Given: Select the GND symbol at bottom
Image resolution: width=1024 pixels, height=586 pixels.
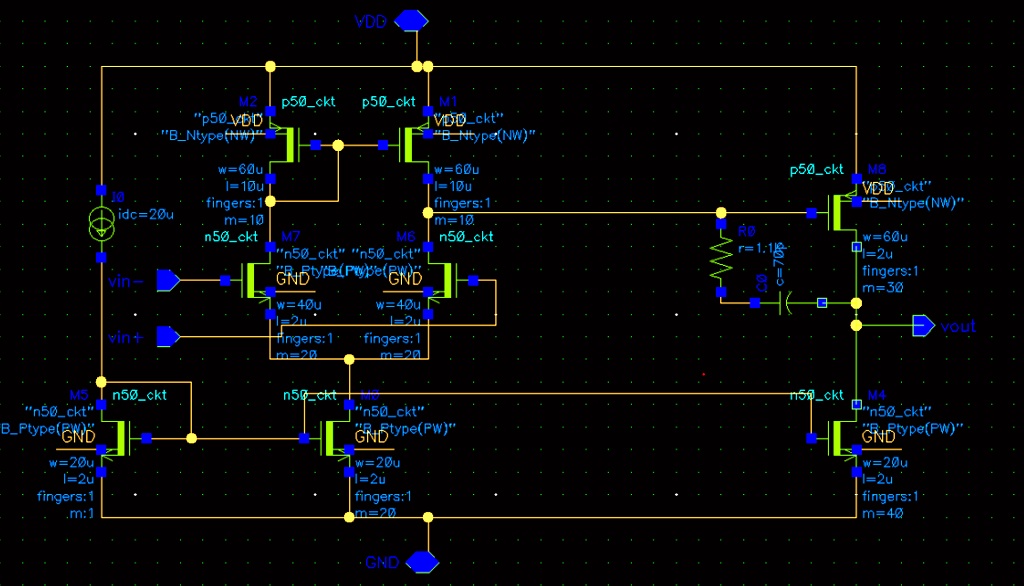Looking at the screenshot, I should (420, 561).
